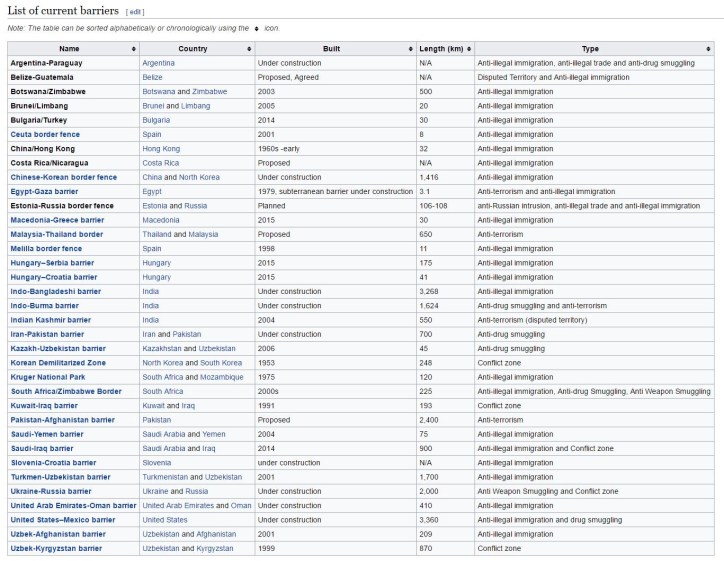Open Egypt-Gaza barrier link
The height and width of the screenshot is (561, 724).
pos(44,191)
